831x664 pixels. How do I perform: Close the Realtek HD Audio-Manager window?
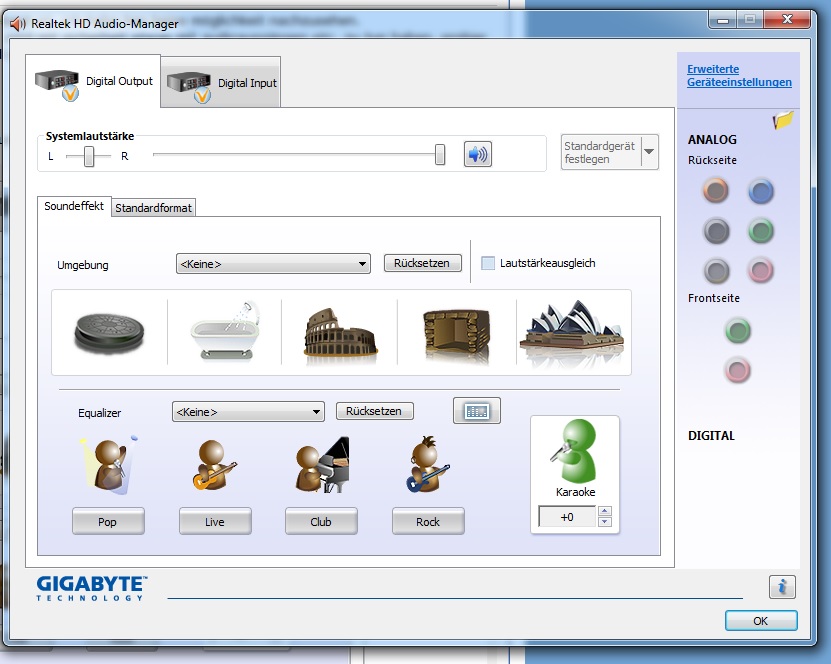click(x=788, y=19)
